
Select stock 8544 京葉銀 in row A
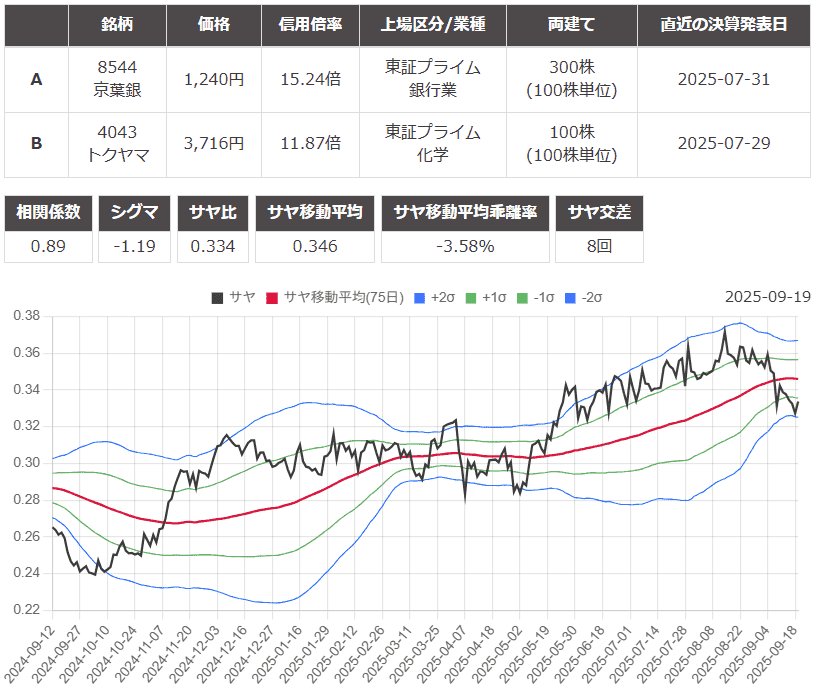117,79
